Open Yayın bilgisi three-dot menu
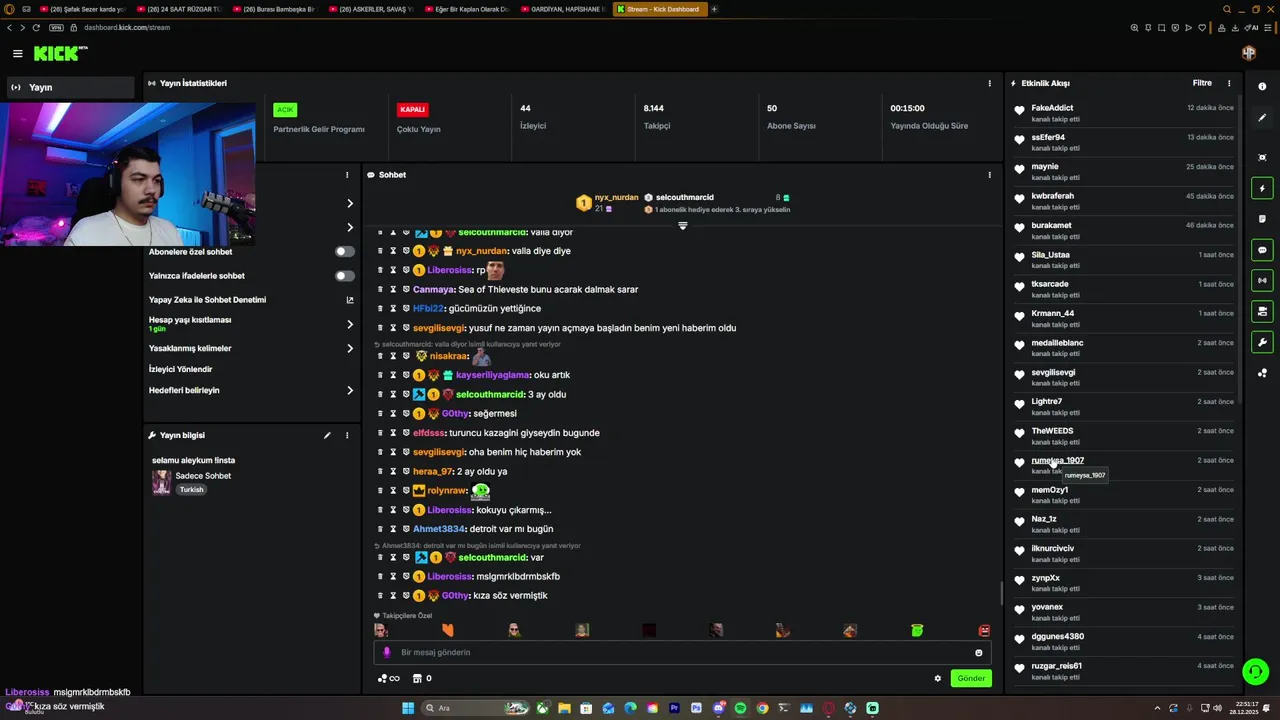 point(347,435)
